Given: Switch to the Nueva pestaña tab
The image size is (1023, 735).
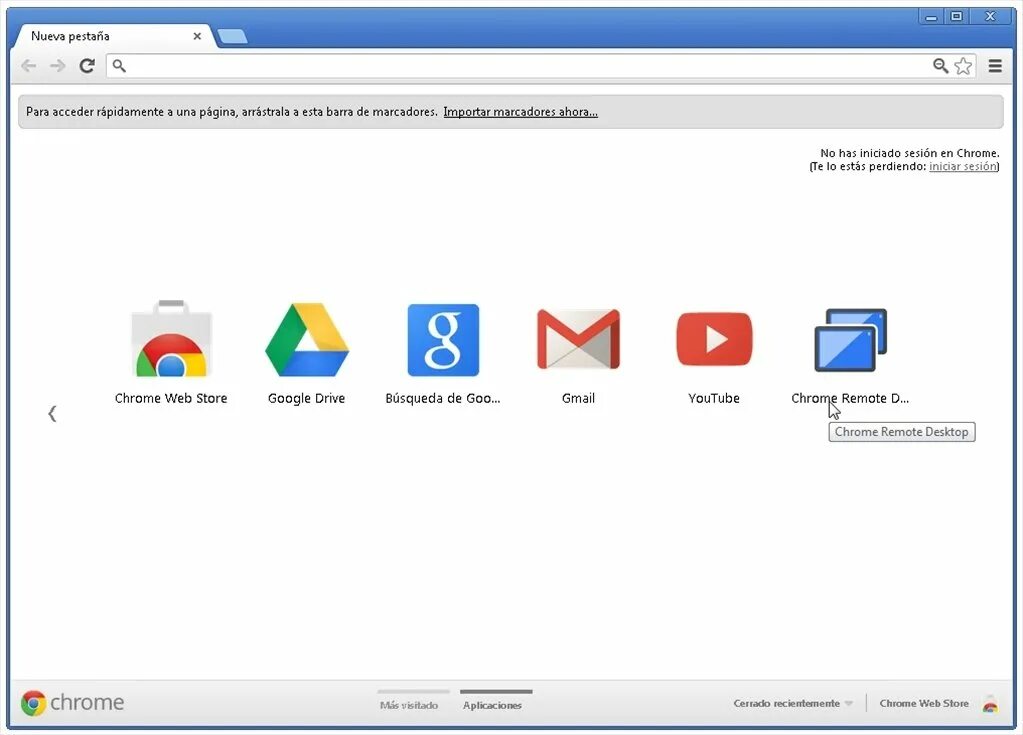Looking at the screenshot, I should [112, 36].
